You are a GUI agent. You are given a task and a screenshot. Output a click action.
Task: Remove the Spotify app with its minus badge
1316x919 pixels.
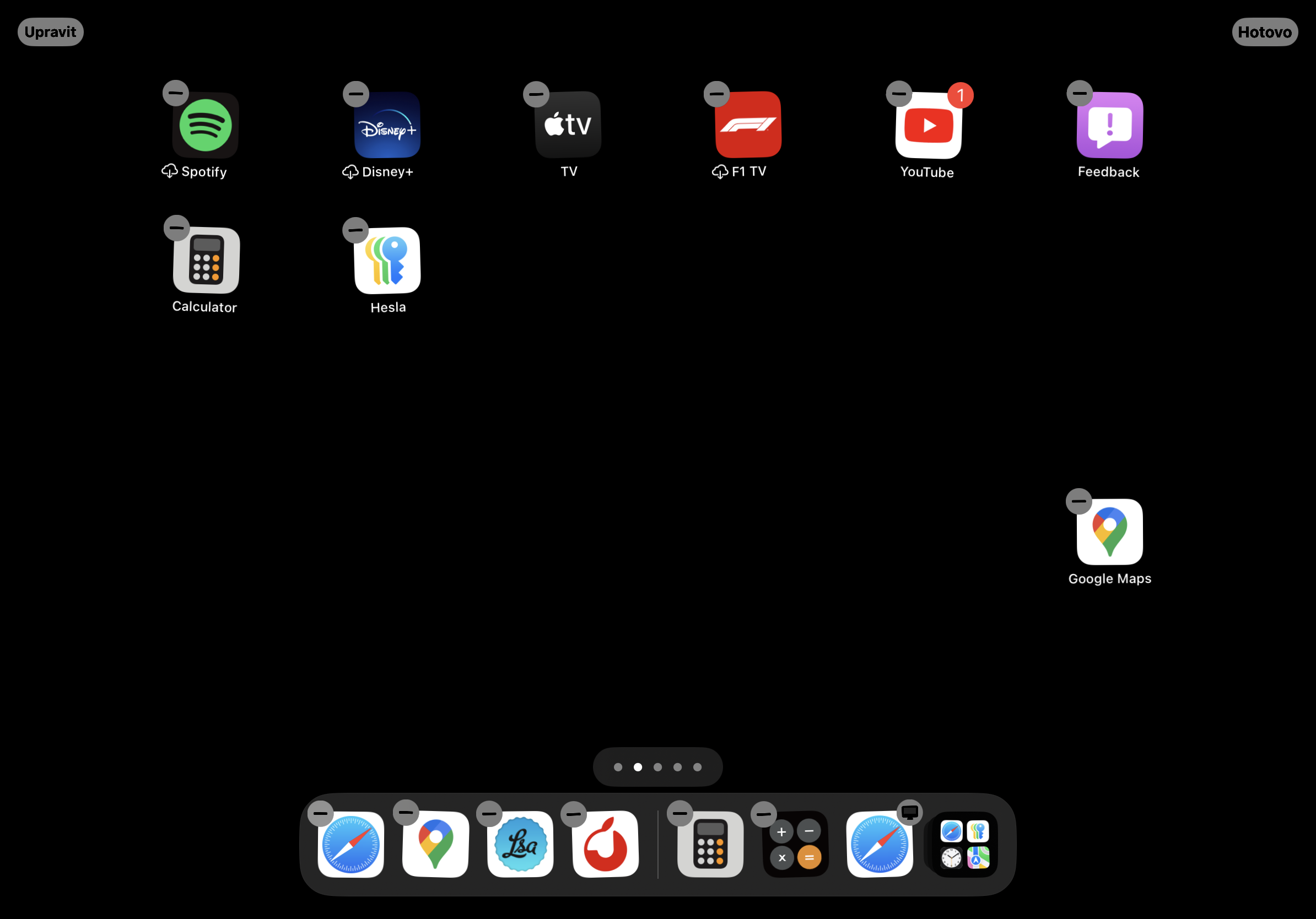175,93
